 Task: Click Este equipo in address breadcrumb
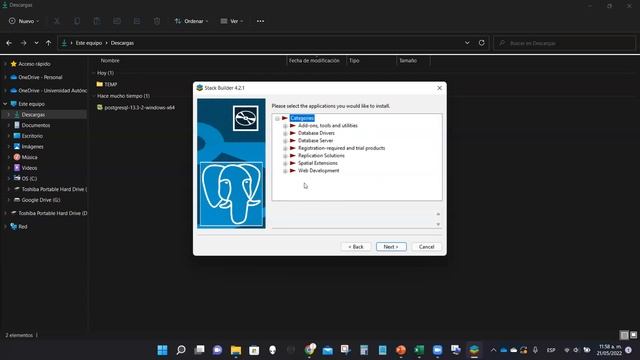pos(89,43)
